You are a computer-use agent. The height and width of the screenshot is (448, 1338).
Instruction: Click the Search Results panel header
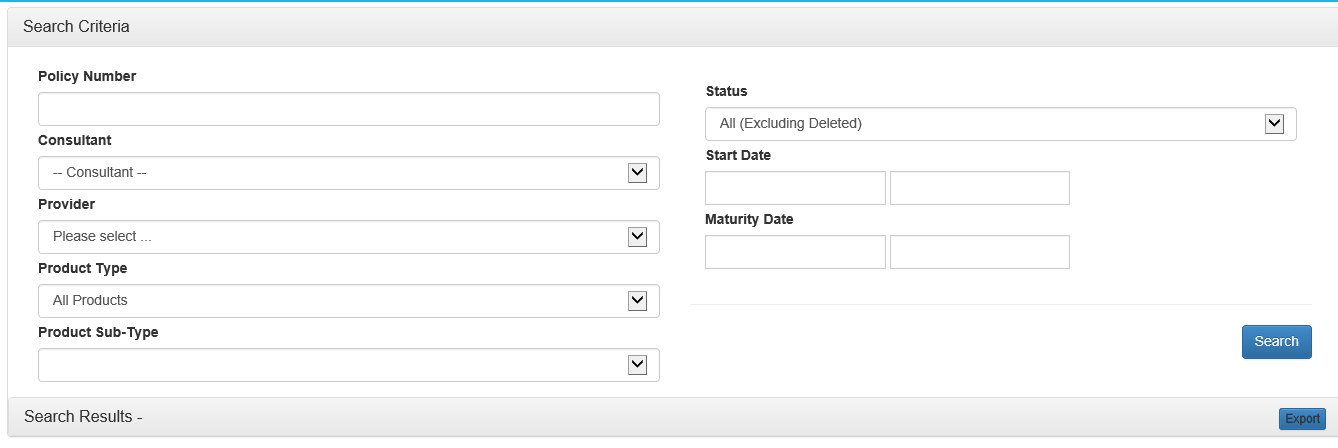tap(83, 416)
